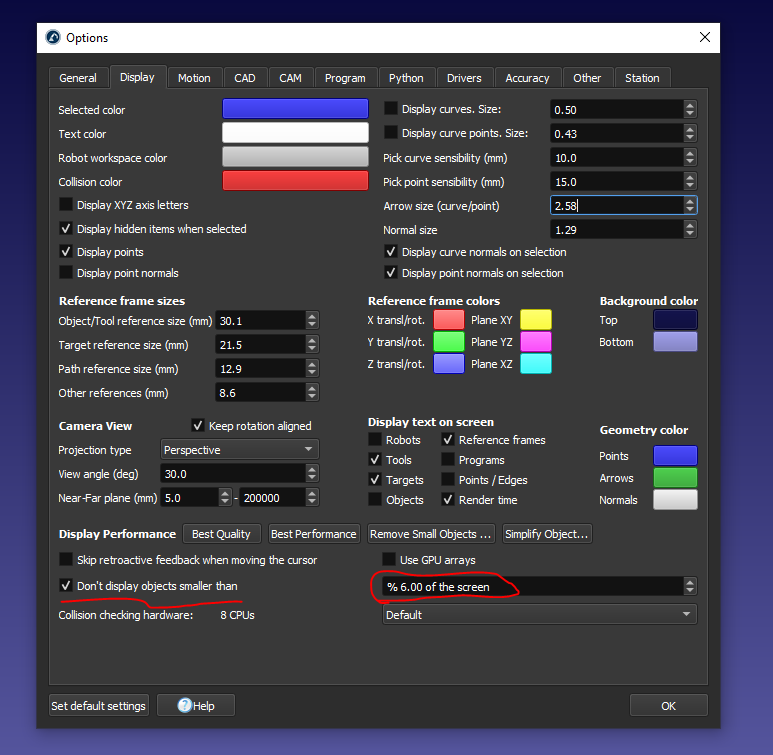Increase Arrow size with stepper arrows
The width and height of the screenshot is (773, 755).
(690, 200)
